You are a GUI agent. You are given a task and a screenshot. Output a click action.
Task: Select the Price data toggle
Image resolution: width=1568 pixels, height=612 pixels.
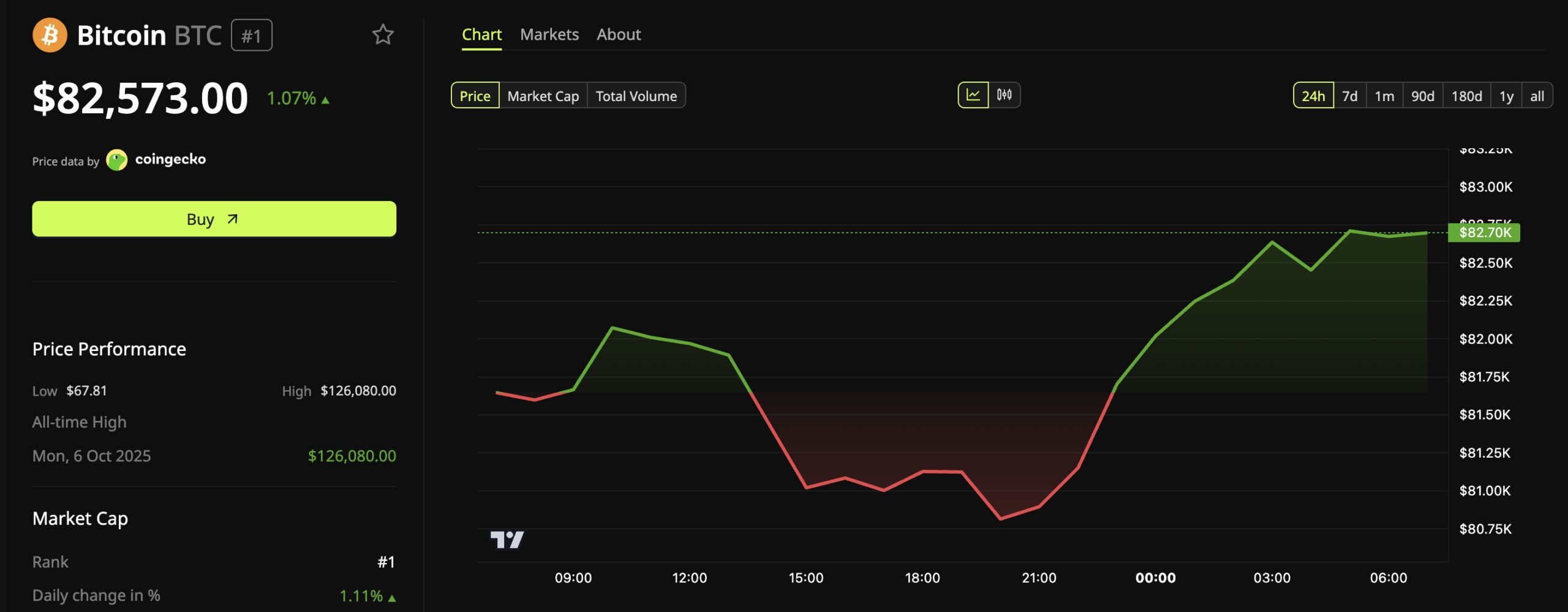pos(475,96)
